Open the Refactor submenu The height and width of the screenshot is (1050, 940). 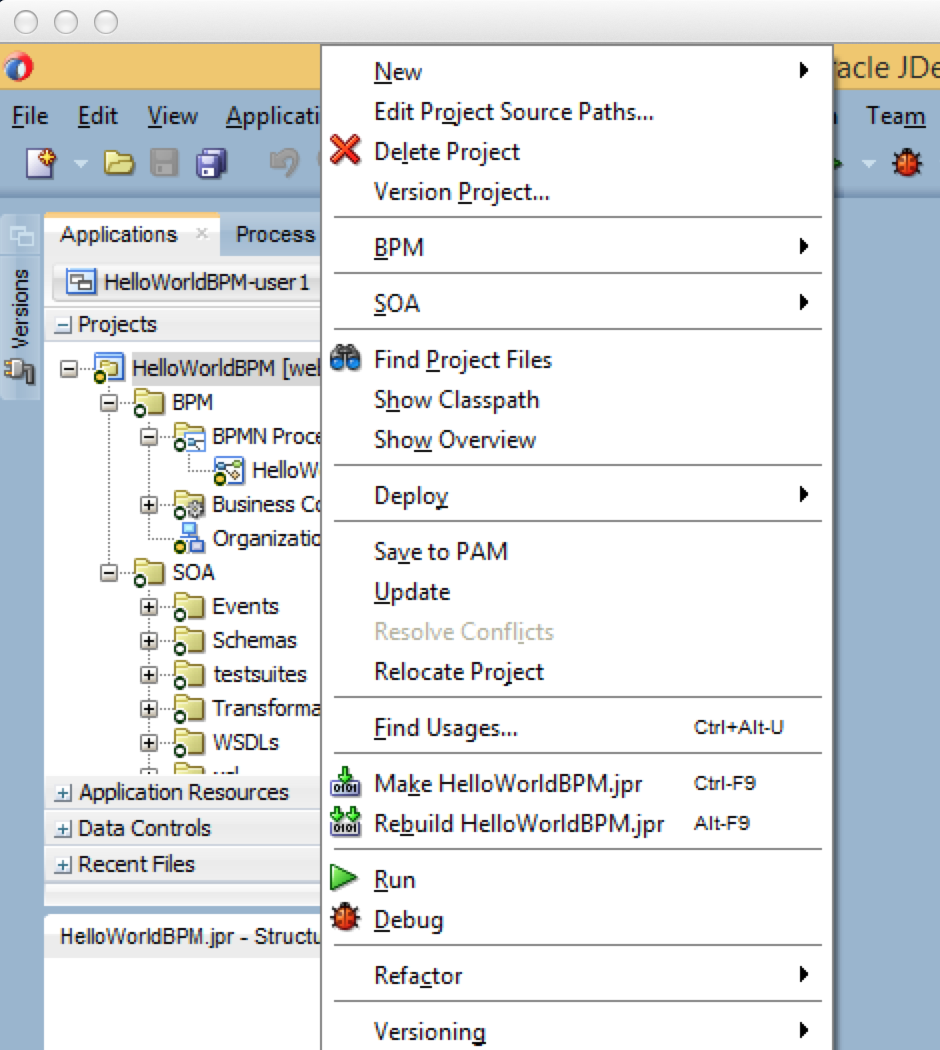point(578,975)
